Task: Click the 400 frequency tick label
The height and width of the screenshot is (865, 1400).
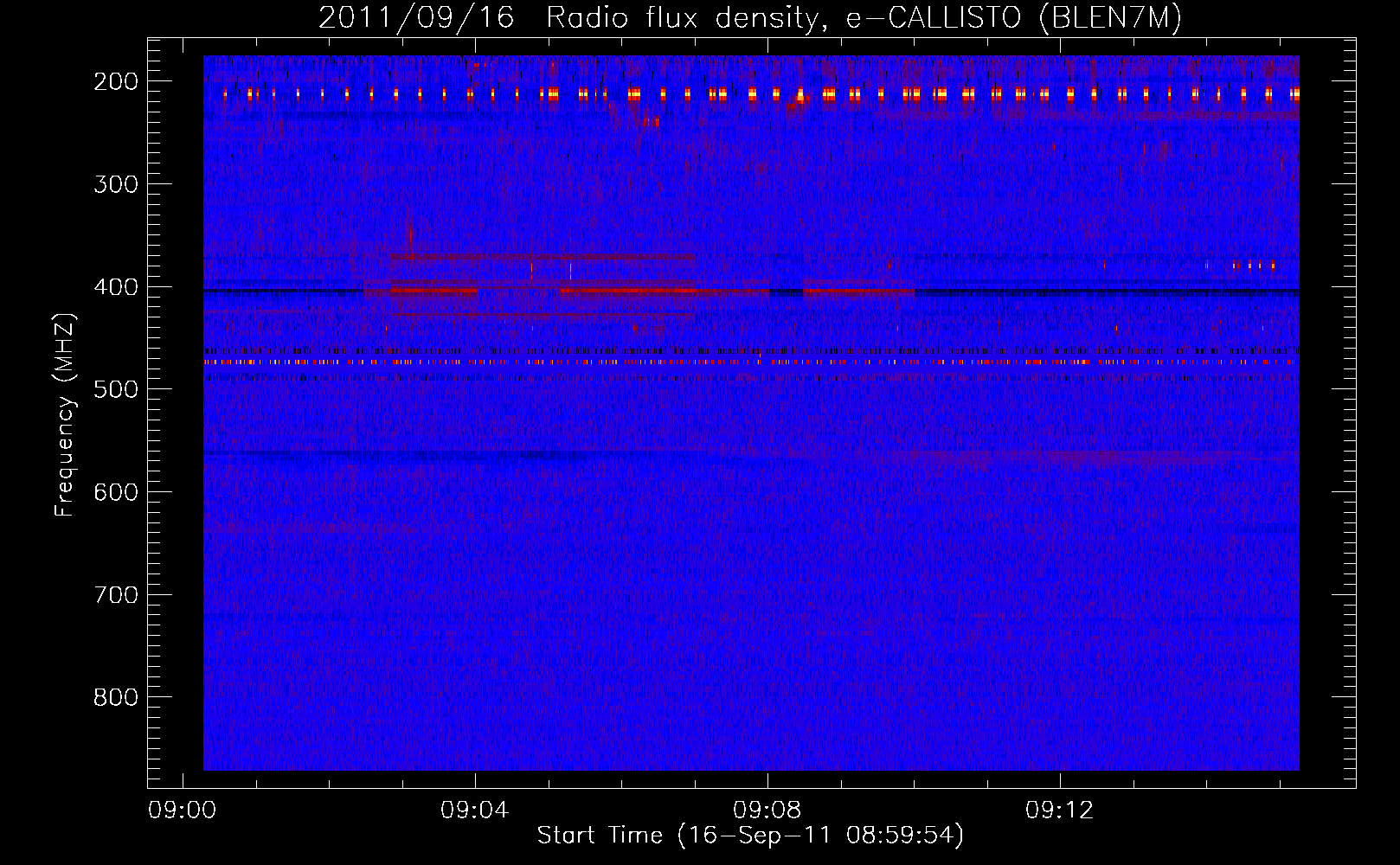Action: 116,287
